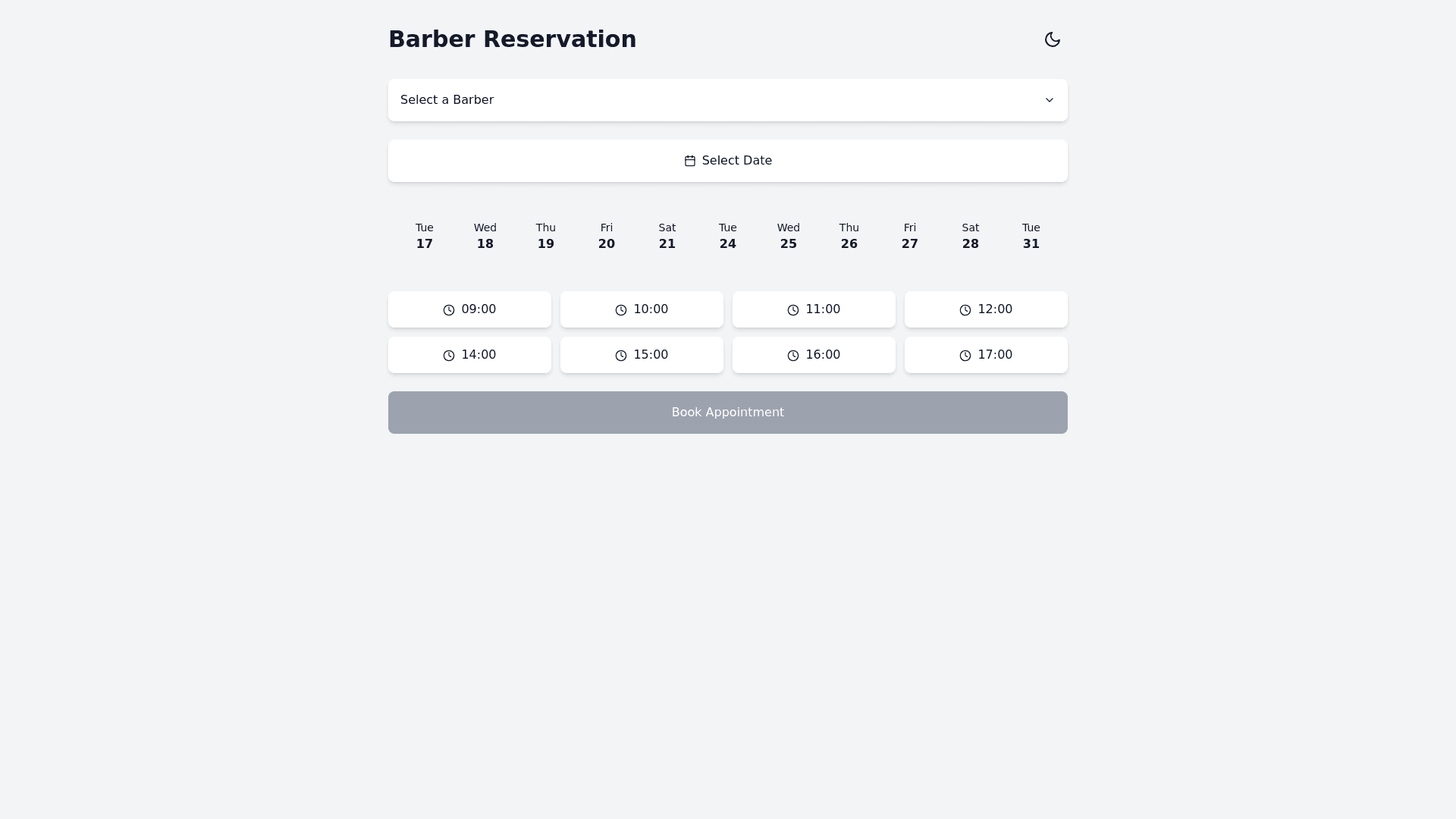
Task: Click the clock icon on the 11:00 slot
Action: (793, 310)
